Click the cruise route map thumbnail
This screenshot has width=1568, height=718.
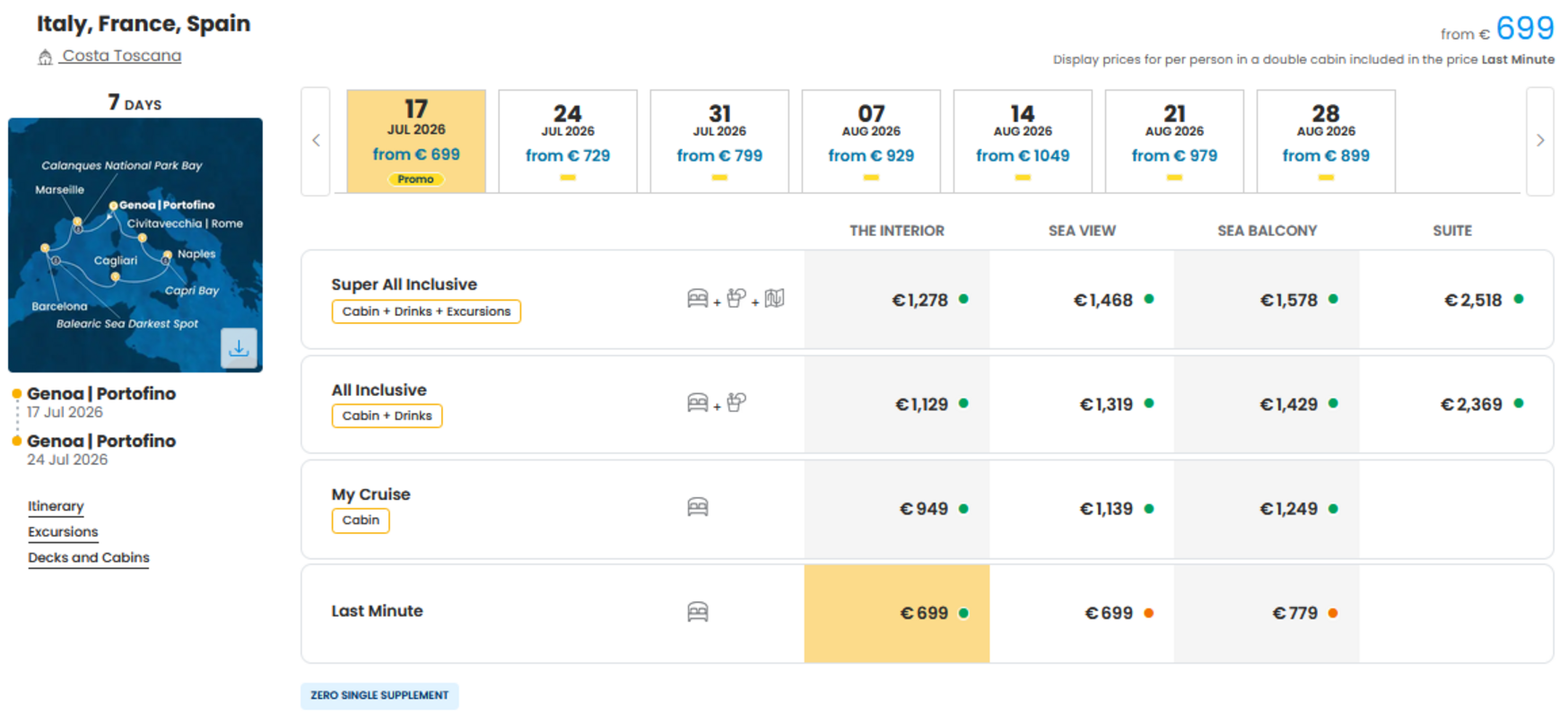(x=135, y=245)
